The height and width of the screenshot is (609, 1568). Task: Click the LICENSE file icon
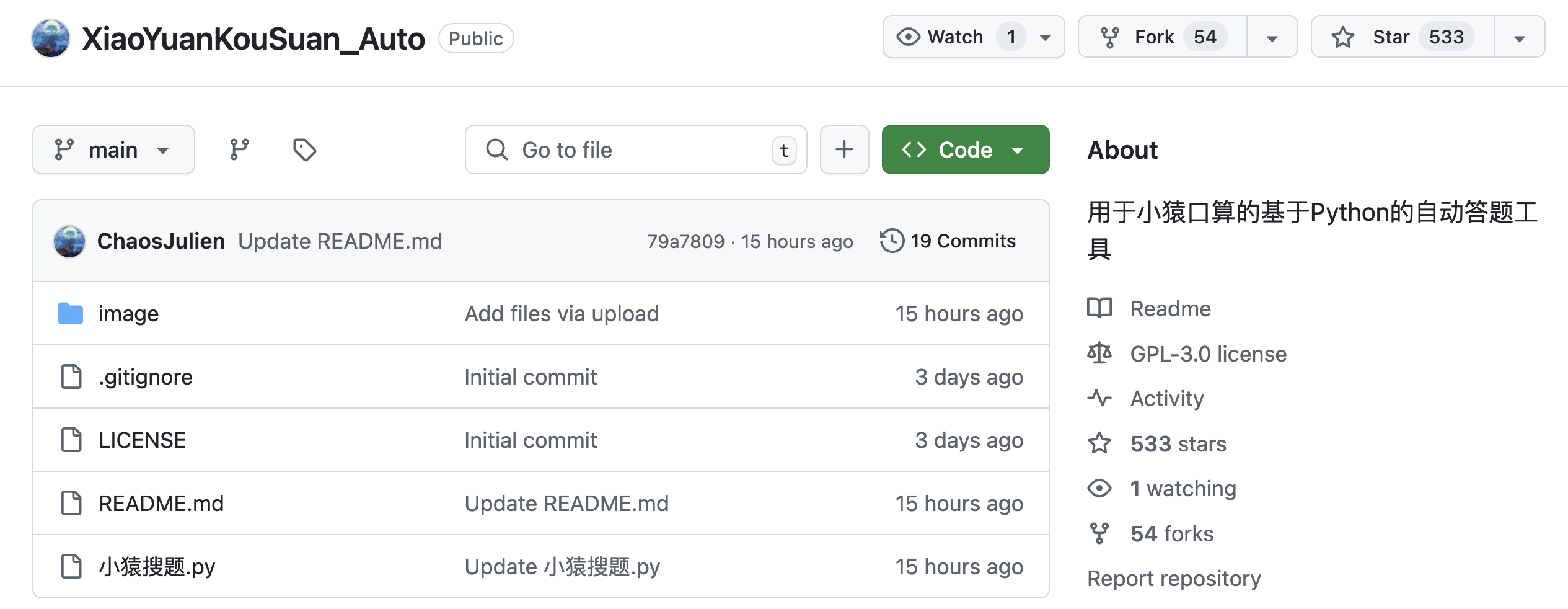pos(71,440)
